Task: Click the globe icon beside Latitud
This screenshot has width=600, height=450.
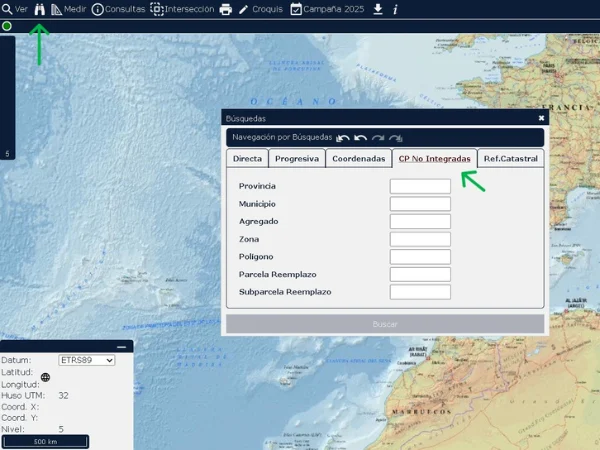Action: (46, 378)
